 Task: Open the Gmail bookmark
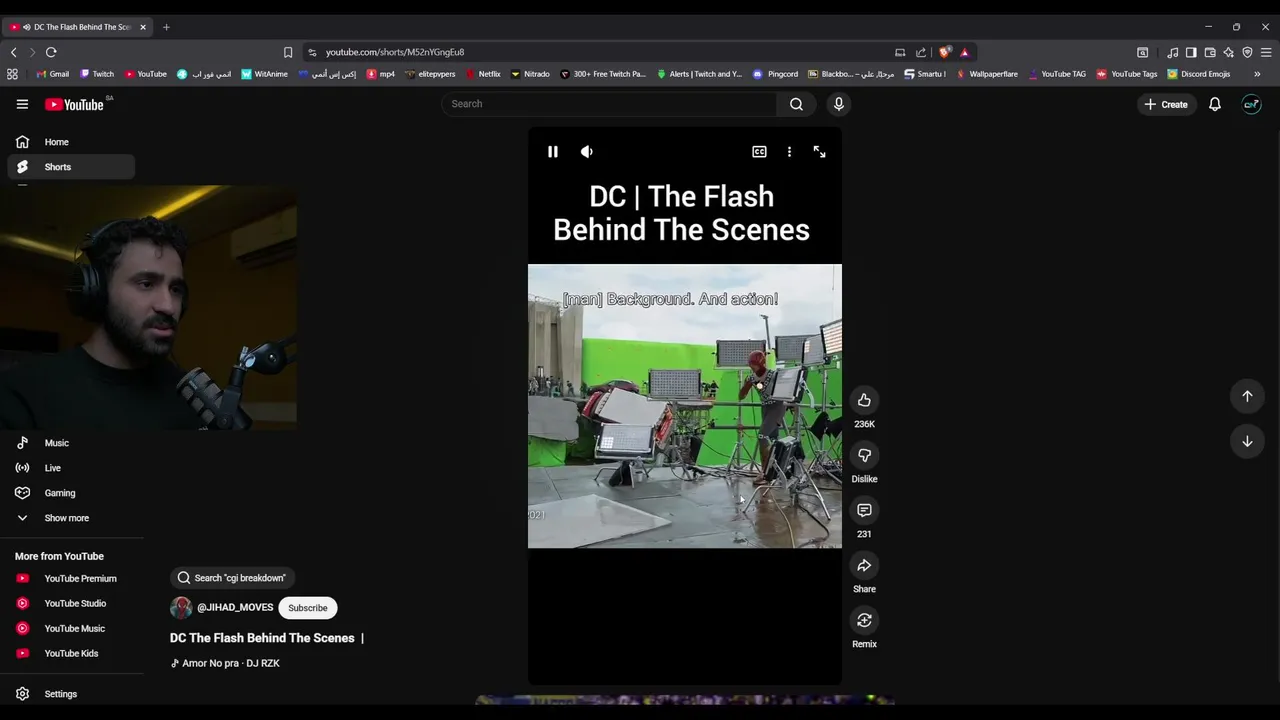pyautogui.click(x=52, y=74)
